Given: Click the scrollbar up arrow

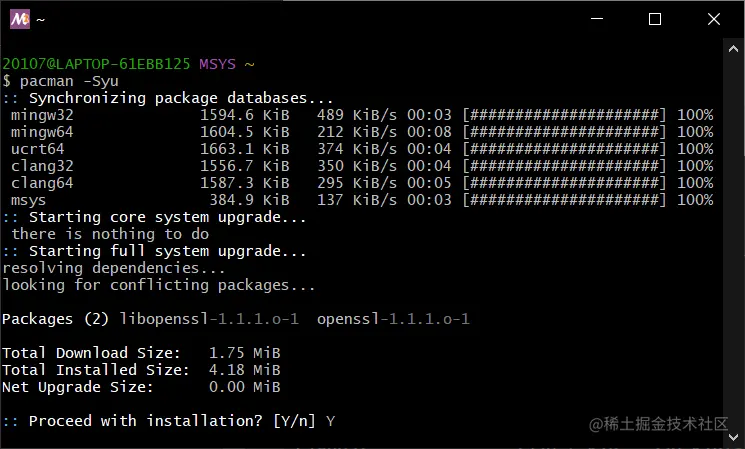Looking at the screenshot, I should (733, 49).
